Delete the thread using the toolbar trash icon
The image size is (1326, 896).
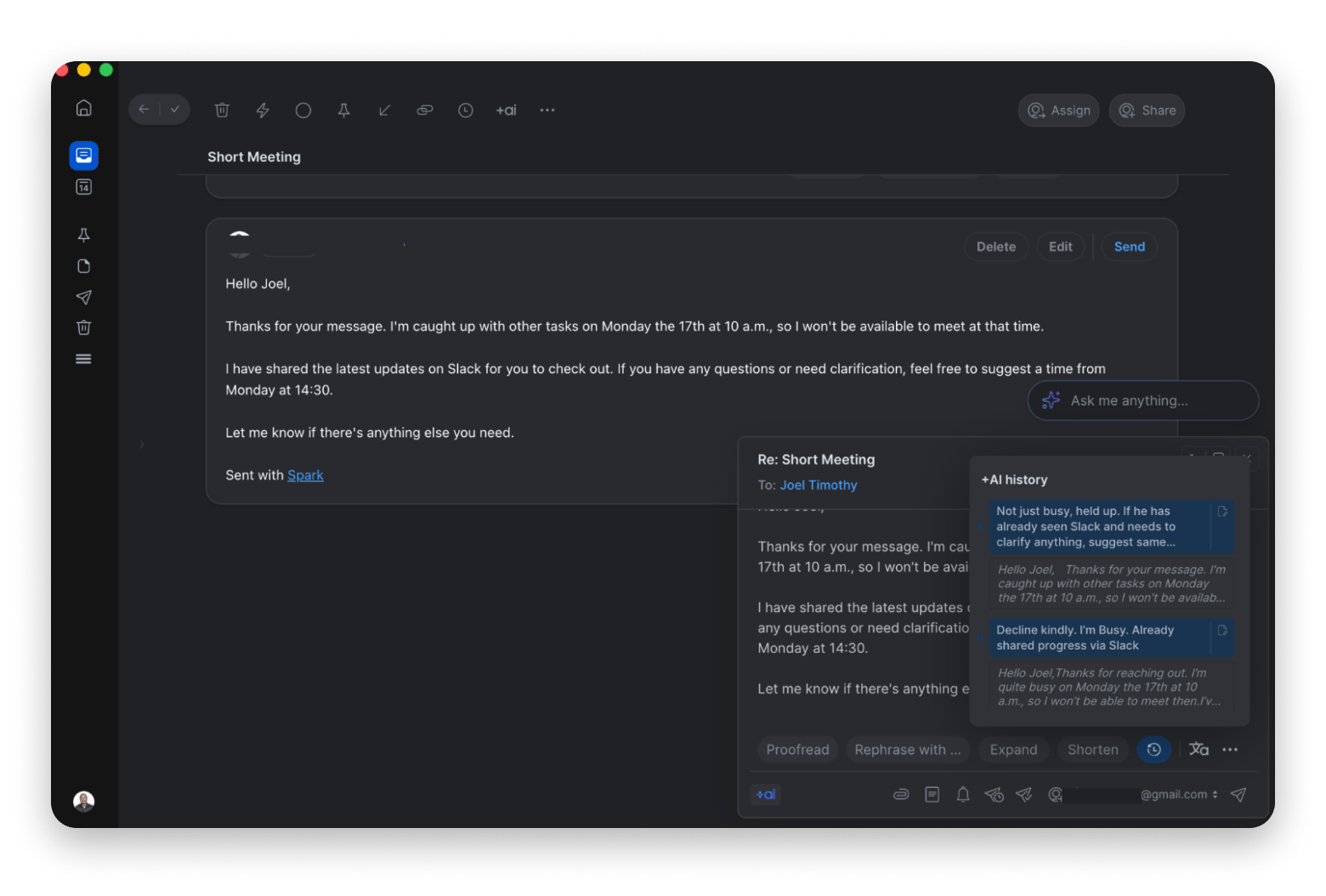coord(222,110)
